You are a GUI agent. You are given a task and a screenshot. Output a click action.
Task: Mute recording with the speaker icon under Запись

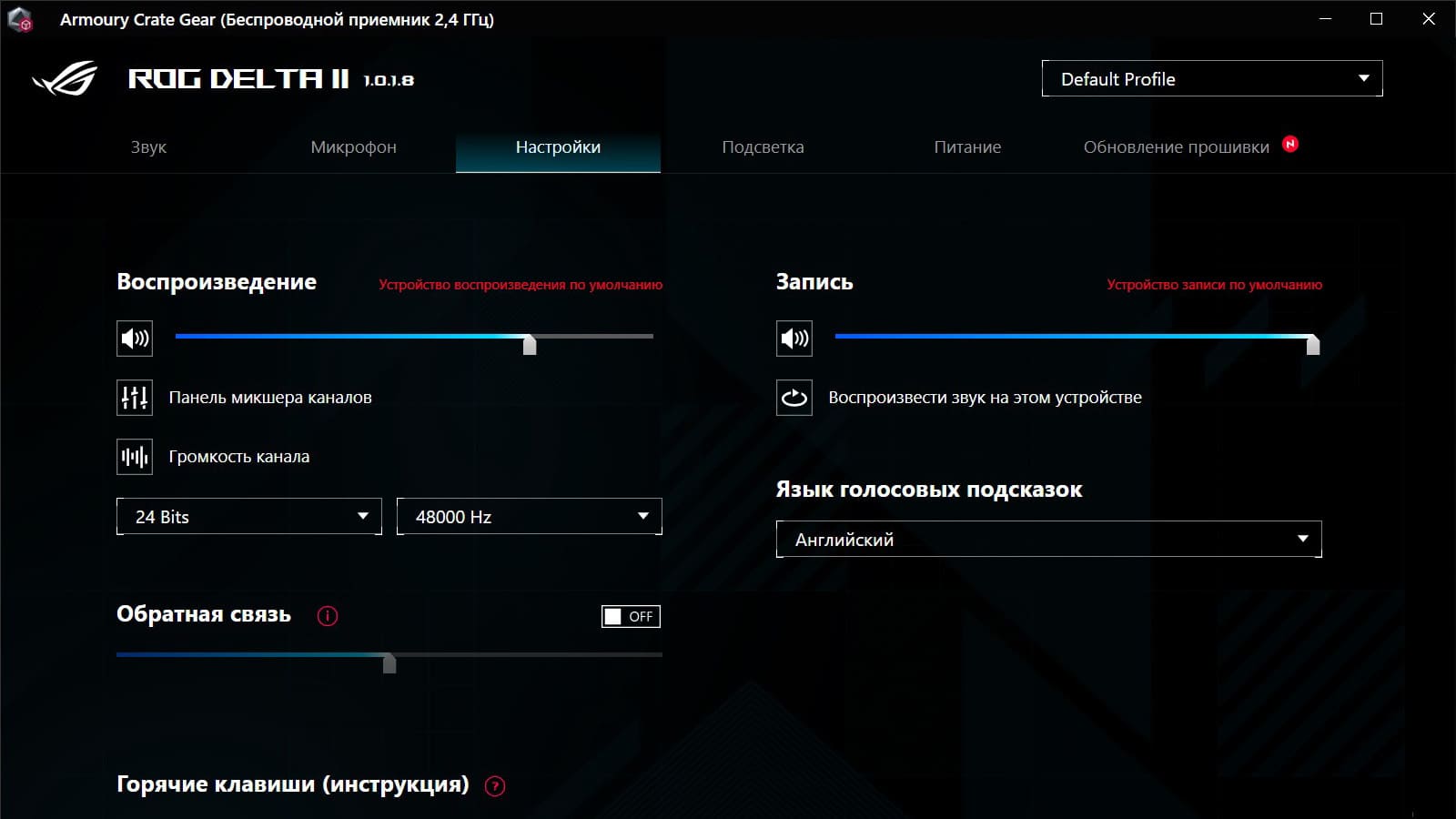click(x=794, y=339)
